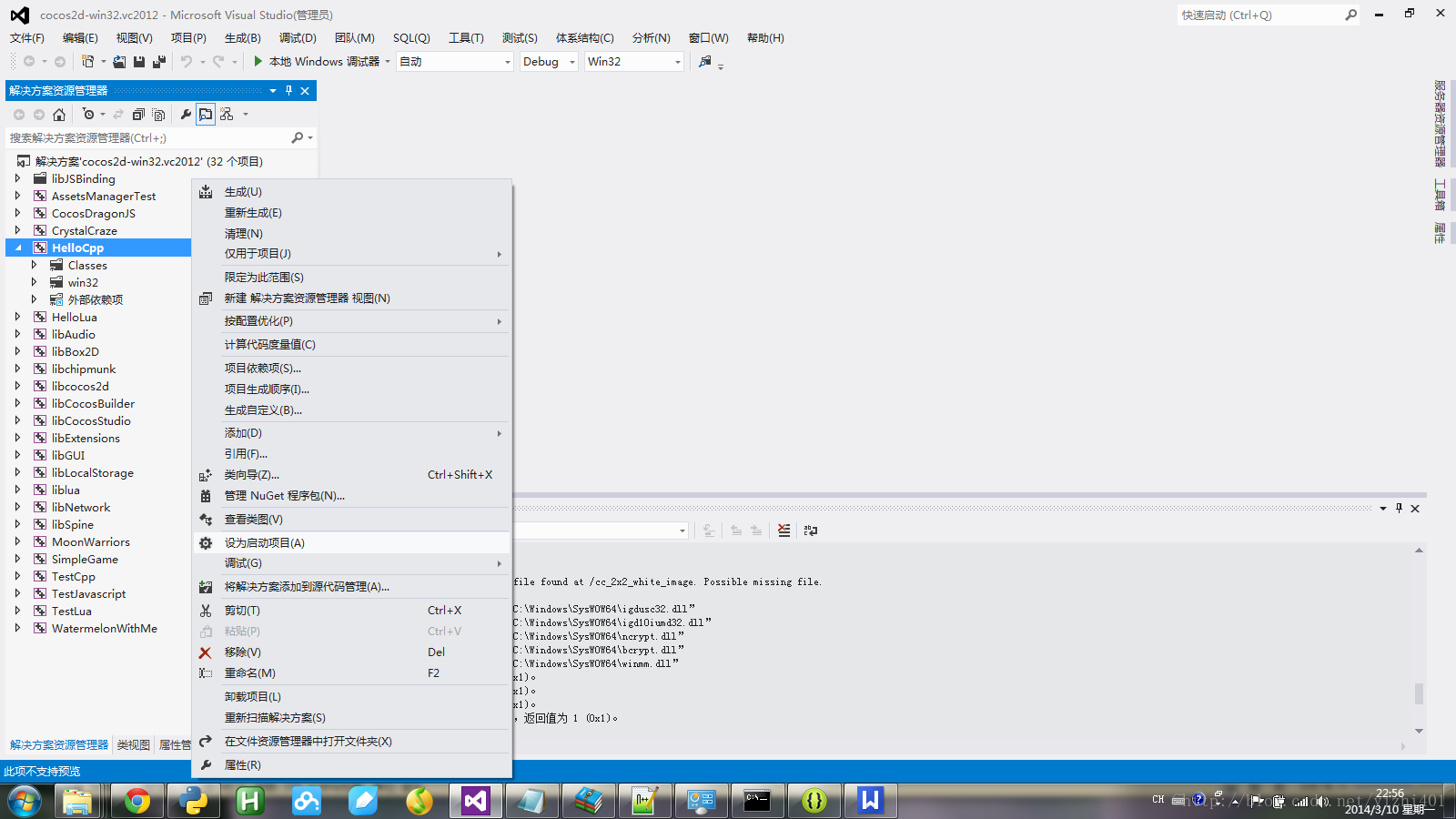The height and width of the screenshot is (819, 1456).
Task: Open the command prompt taskbar icon
Action: pyautogui.click(x=757, y=801)
